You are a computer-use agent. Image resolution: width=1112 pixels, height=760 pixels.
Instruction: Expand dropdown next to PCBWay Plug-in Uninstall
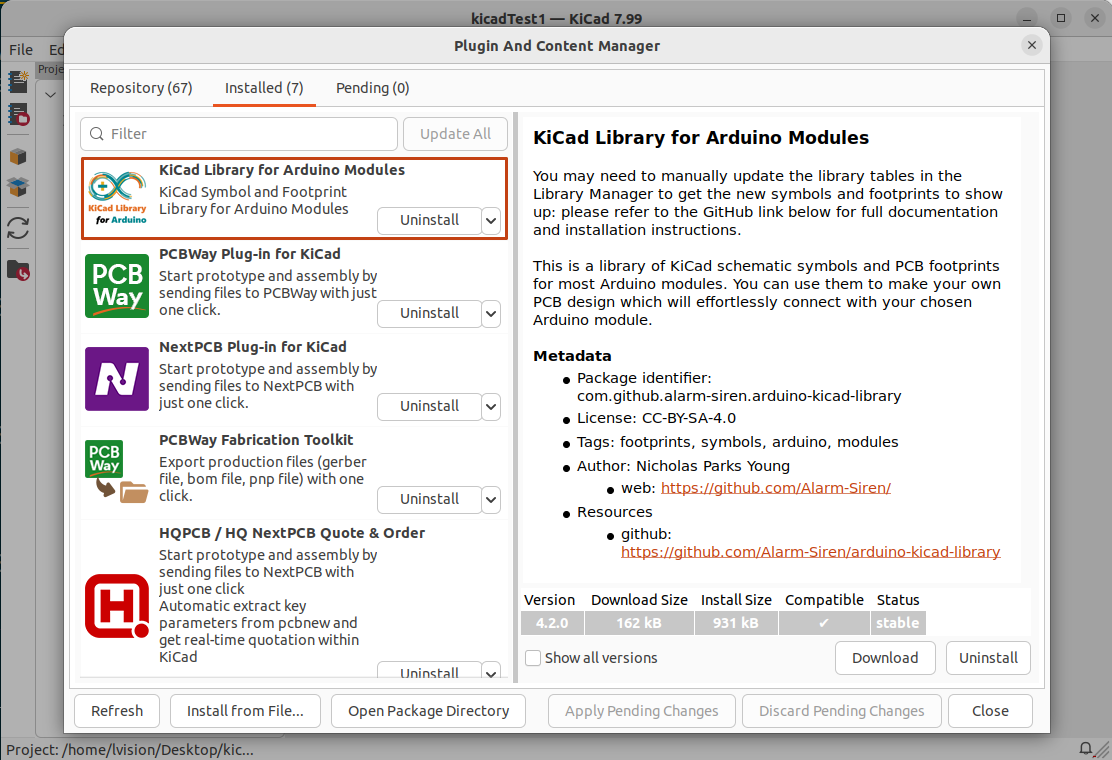point(491,313)
